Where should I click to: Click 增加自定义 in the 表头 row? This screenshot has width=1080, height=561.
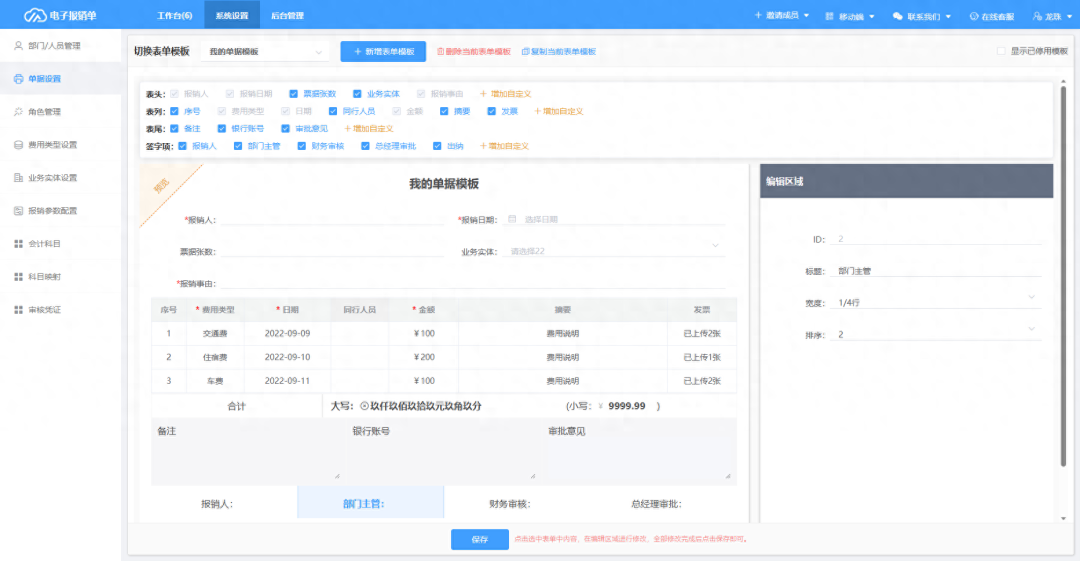pyautogui.click(x=506, y=94)
